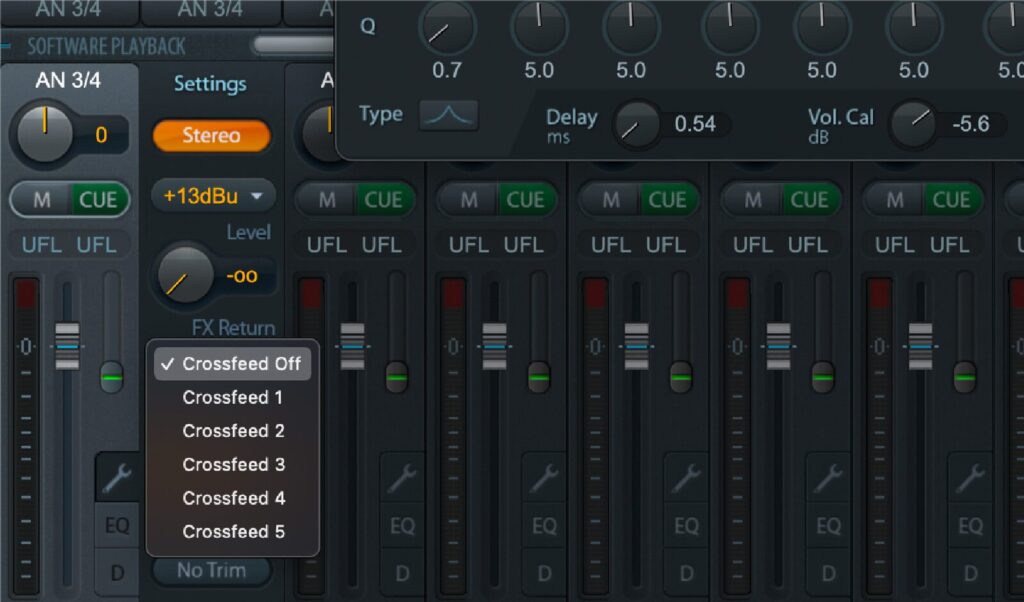Open the +13dBu reference level dropdown
This screenshot has height=602, width=1024.
tap(212, 196)
